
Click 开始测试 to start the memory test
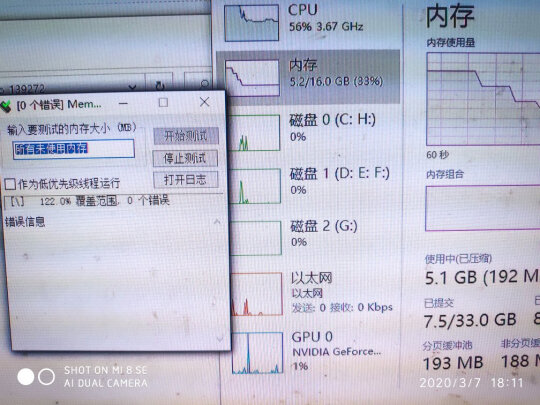(x=186, y=136)
